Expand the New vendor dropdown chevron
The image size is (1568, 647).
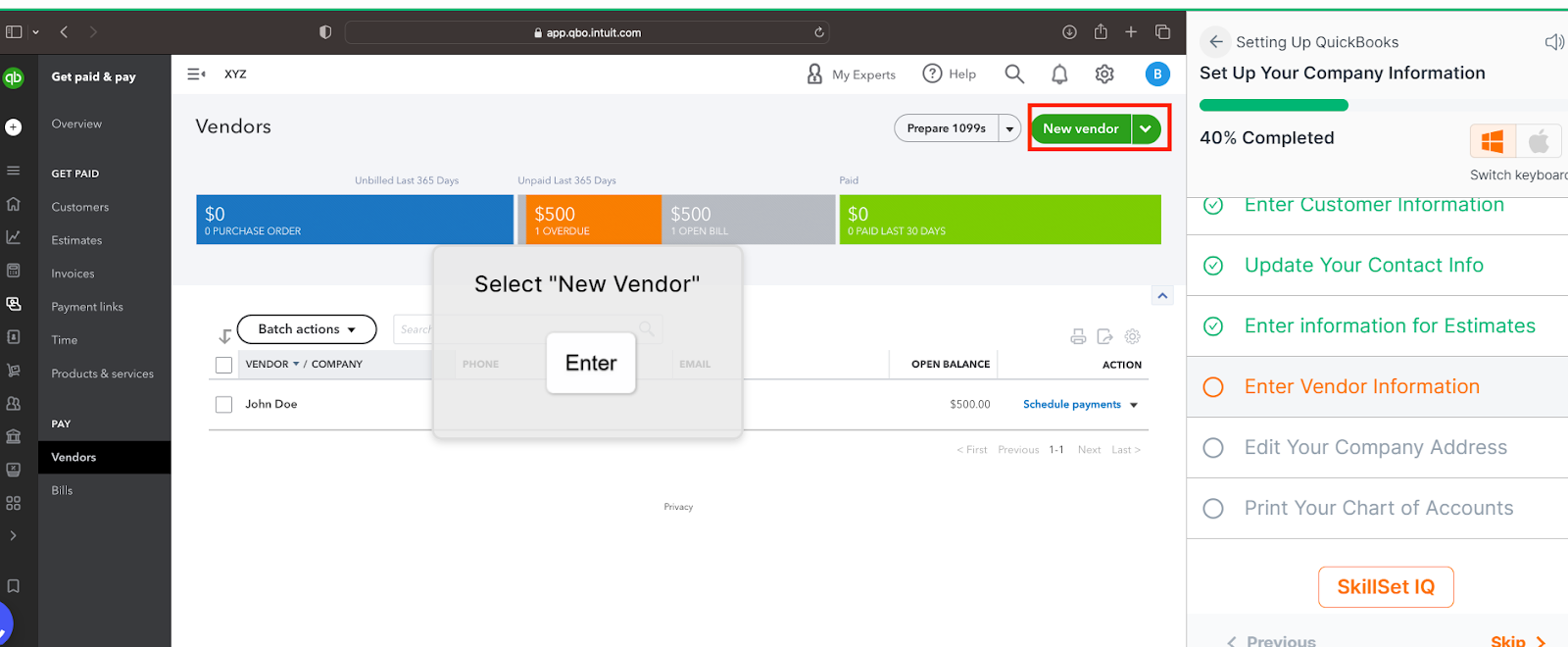1146,128
